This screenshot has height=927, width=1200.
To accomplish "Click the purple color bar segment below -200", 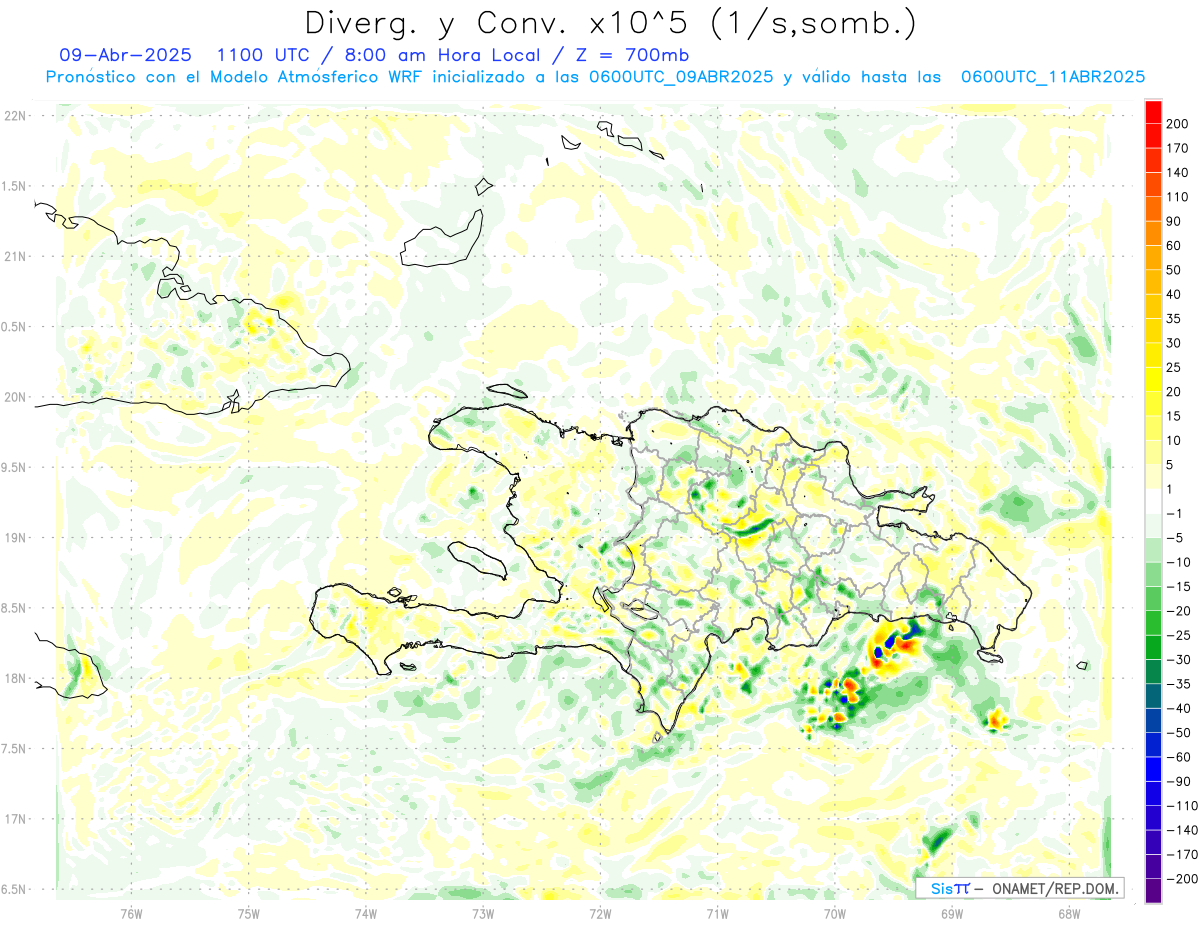I will pyautogui.click(x=1154, y=890).
